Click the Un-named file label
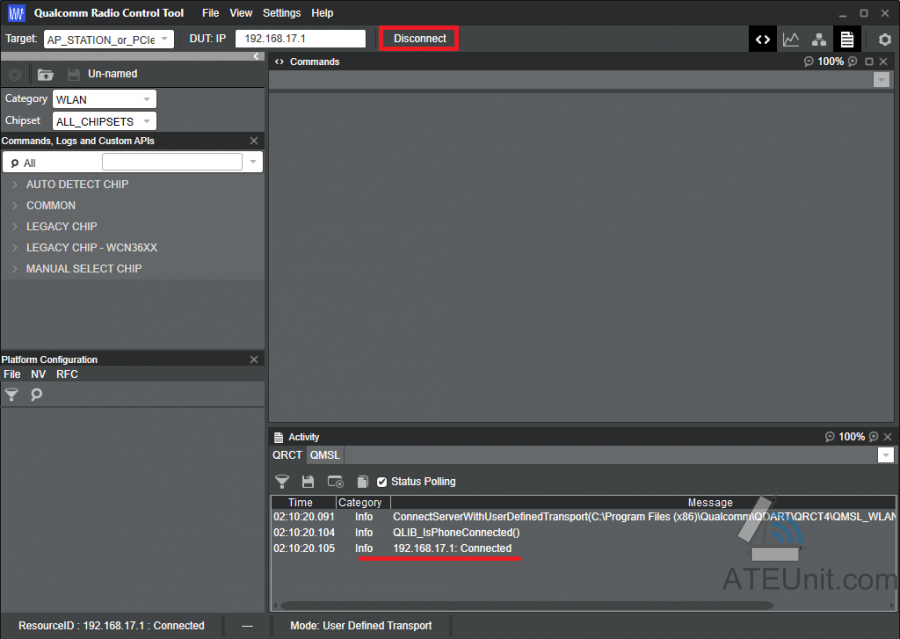This screenshot has width=900, height=639. tap(112, 73)
